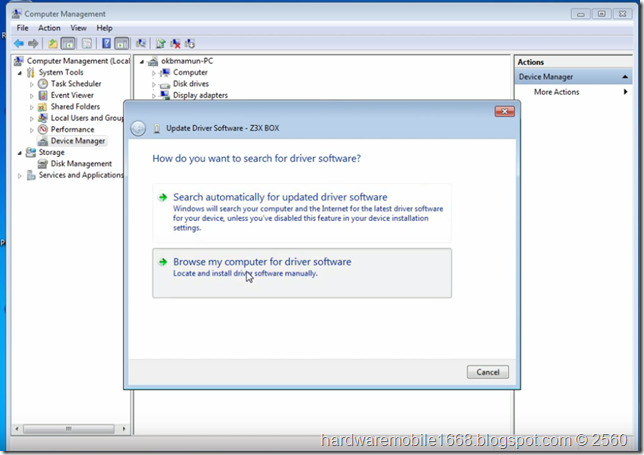Expand the Performance node arrow
The image size is (644, 455).
tap(32, 130)
